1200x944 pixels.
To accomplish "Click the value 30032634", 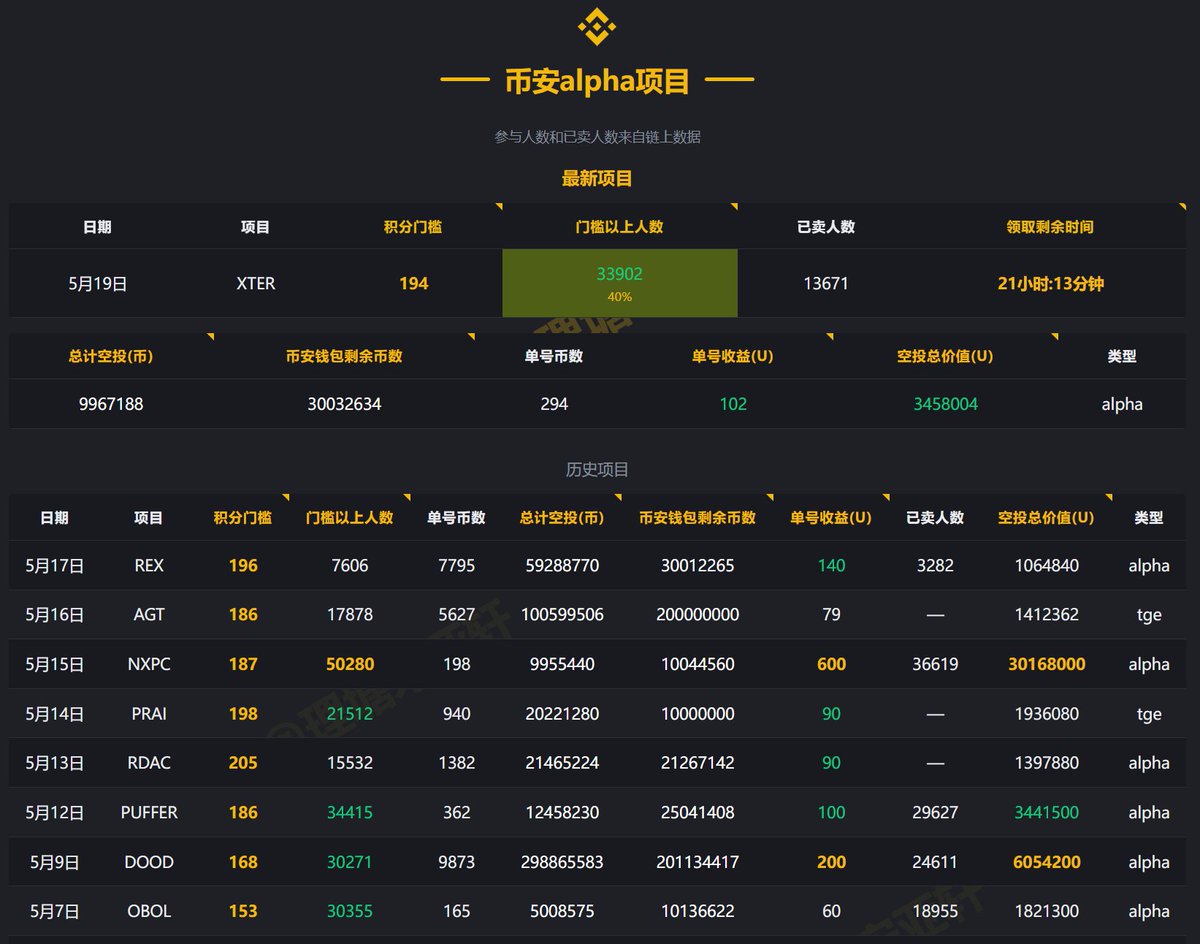I will (344, 404).
